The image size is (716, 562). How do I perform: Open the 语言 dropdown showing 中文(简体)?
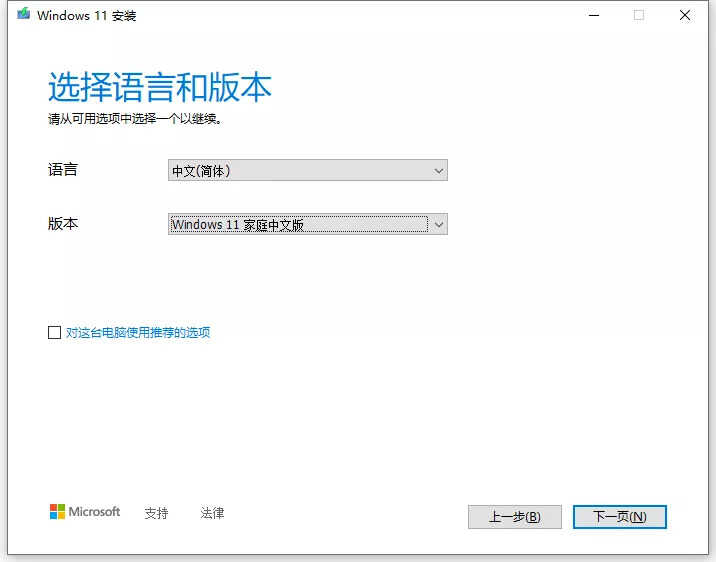(307, 170)
